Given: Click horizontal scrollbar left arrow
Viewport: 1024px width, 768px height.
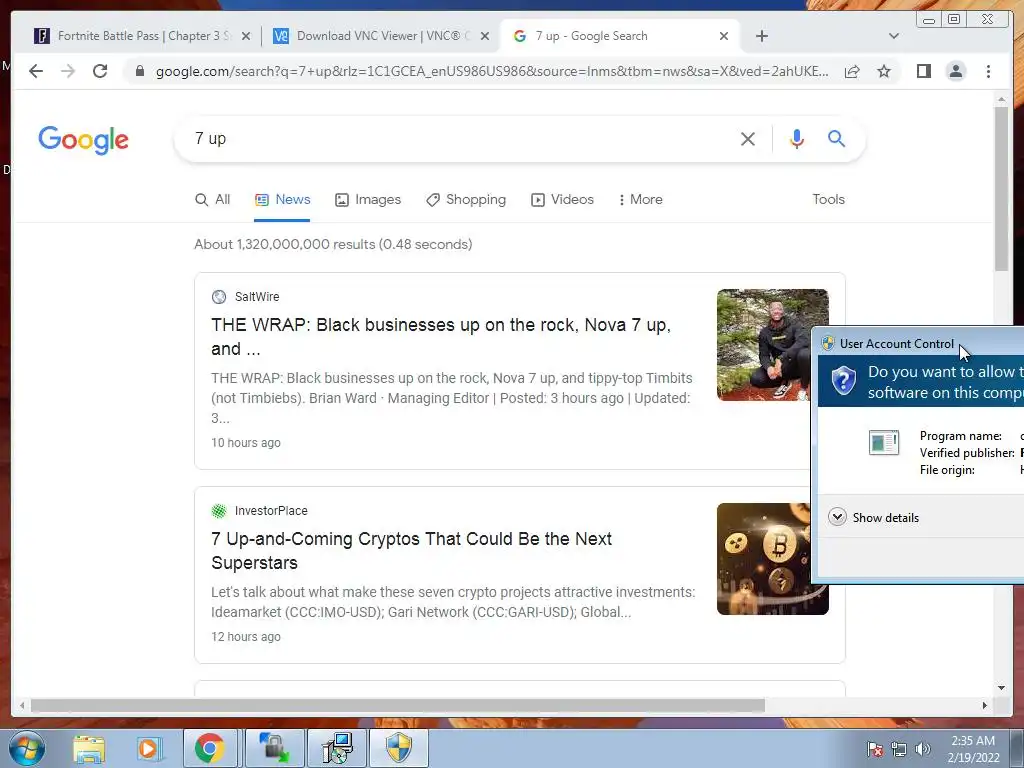Looking at the screenshot, I should [x=22, y=705].
